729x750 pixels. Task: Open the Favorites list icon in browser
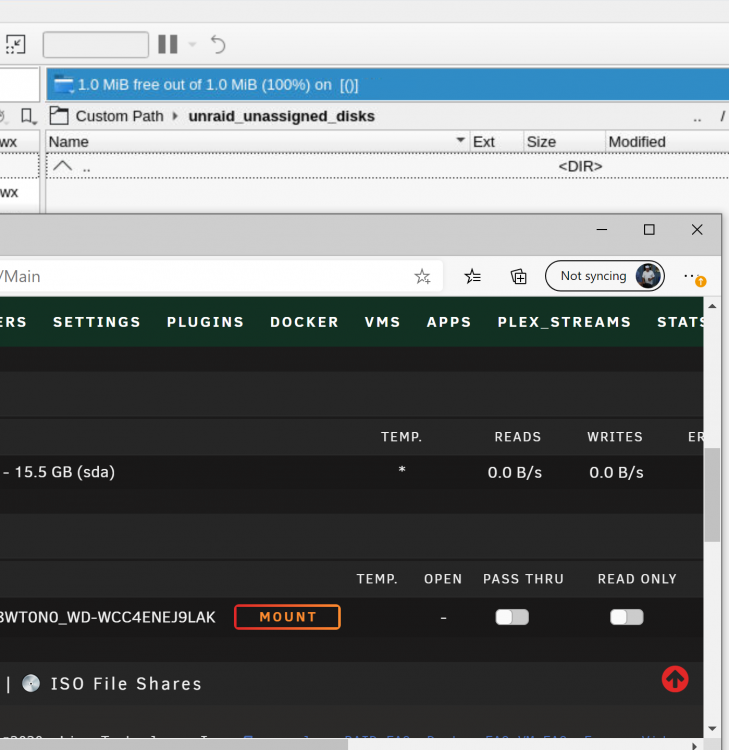click(x=473, y=276)
